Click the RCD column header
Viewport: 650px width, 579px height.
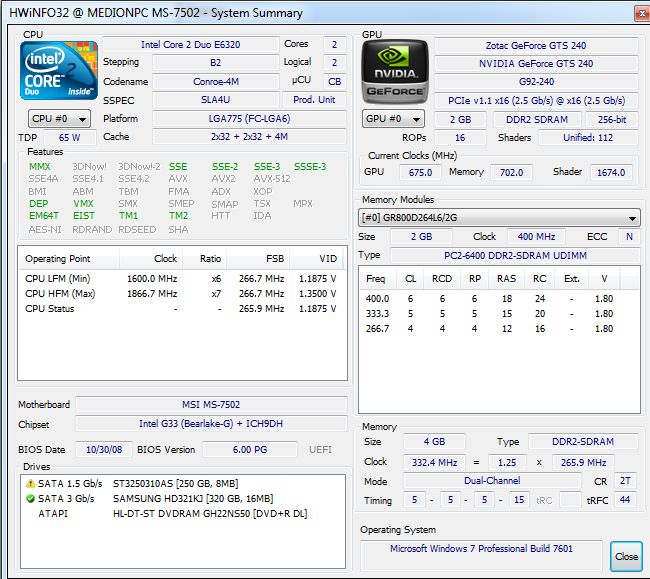(442, 279)
